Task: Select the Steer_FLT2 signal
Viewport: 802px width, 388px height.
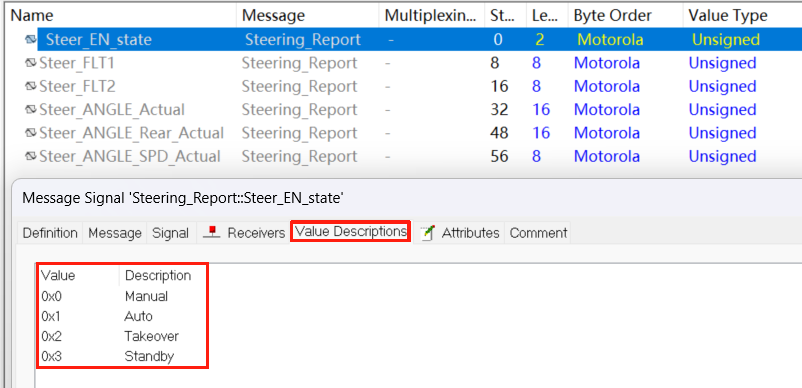Action: click(77, 86)
